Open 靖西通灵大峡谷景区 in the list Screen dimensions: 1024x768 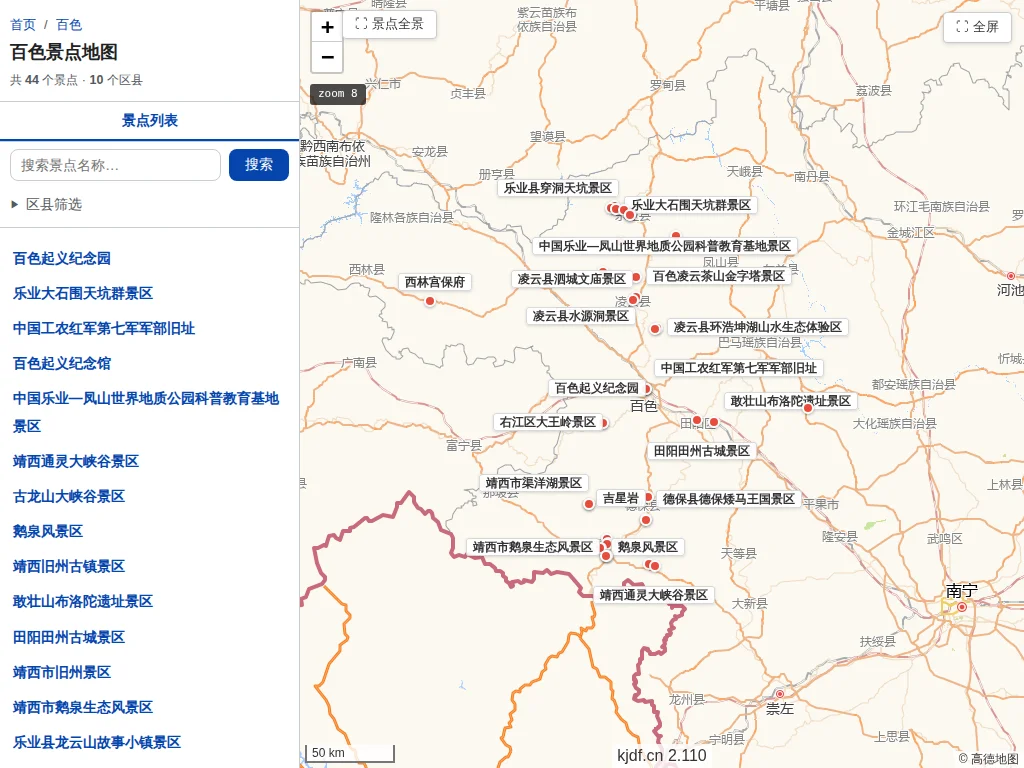76,461
